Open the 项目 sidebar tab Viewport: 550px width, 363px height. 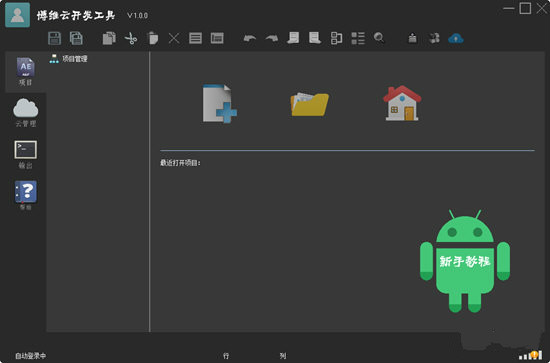pyautogui.click(x=26, y=72)
